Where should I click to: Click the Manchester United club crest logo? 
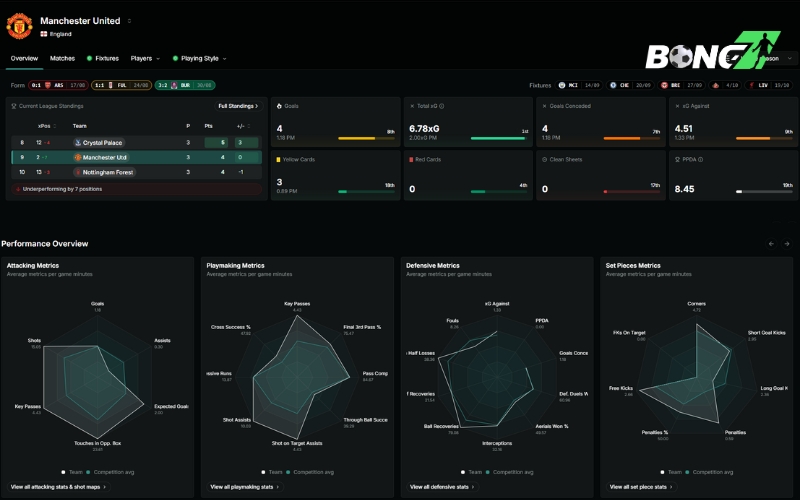tap(19, 26)
